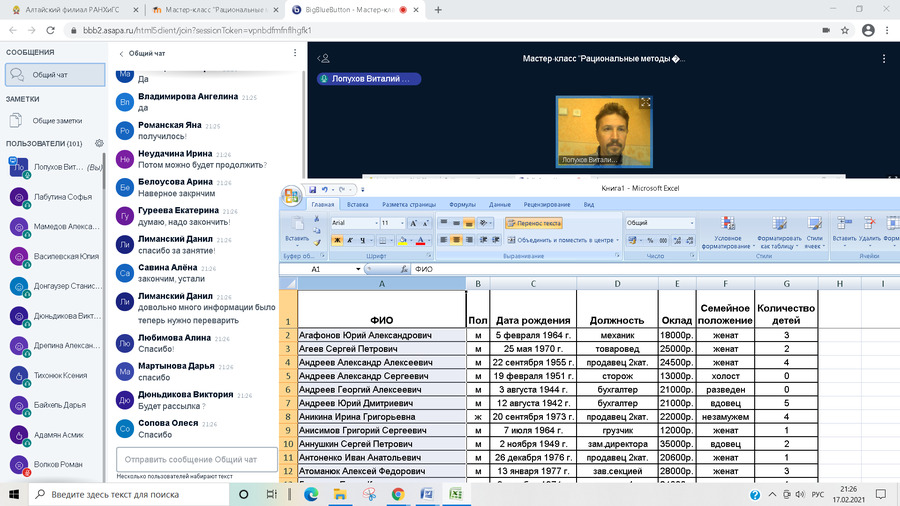900x506 pixels.
Task: Expand the webcam video to fullscreen
Action: pyautogui.click(x=645, y=102)
